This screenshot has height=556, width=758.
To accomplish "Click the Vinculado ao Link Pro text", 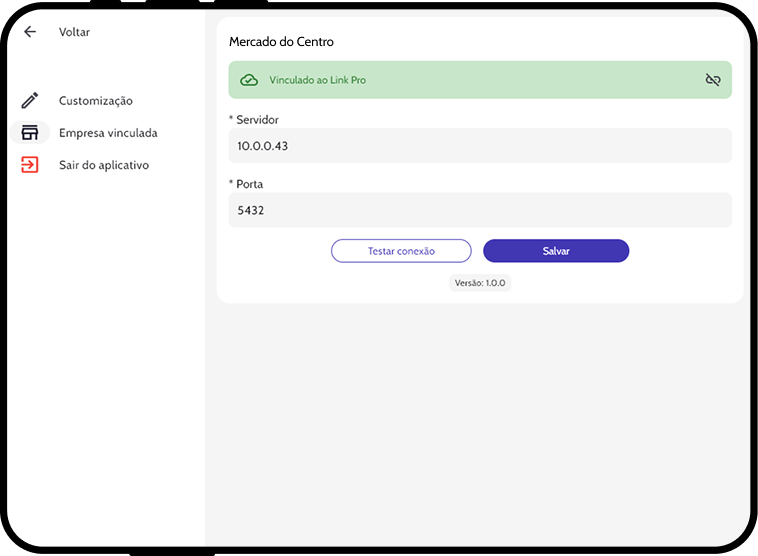I will pos(318,80).
